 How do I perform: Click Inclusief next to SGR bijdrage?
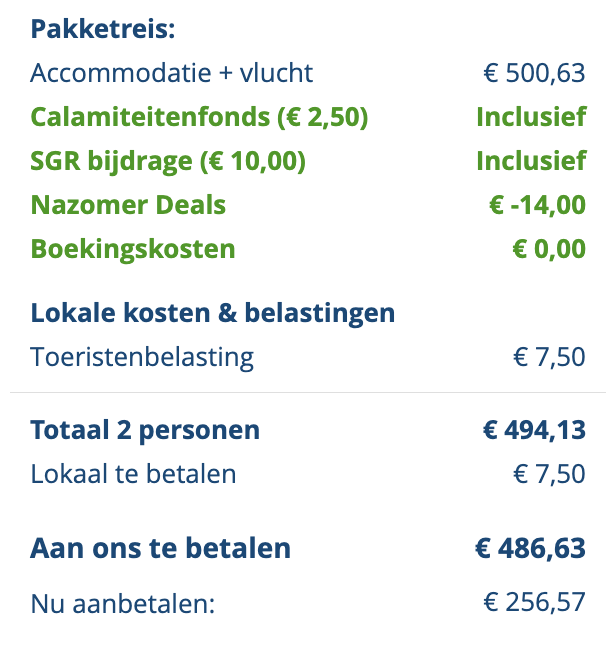click(x=530, y=161)
